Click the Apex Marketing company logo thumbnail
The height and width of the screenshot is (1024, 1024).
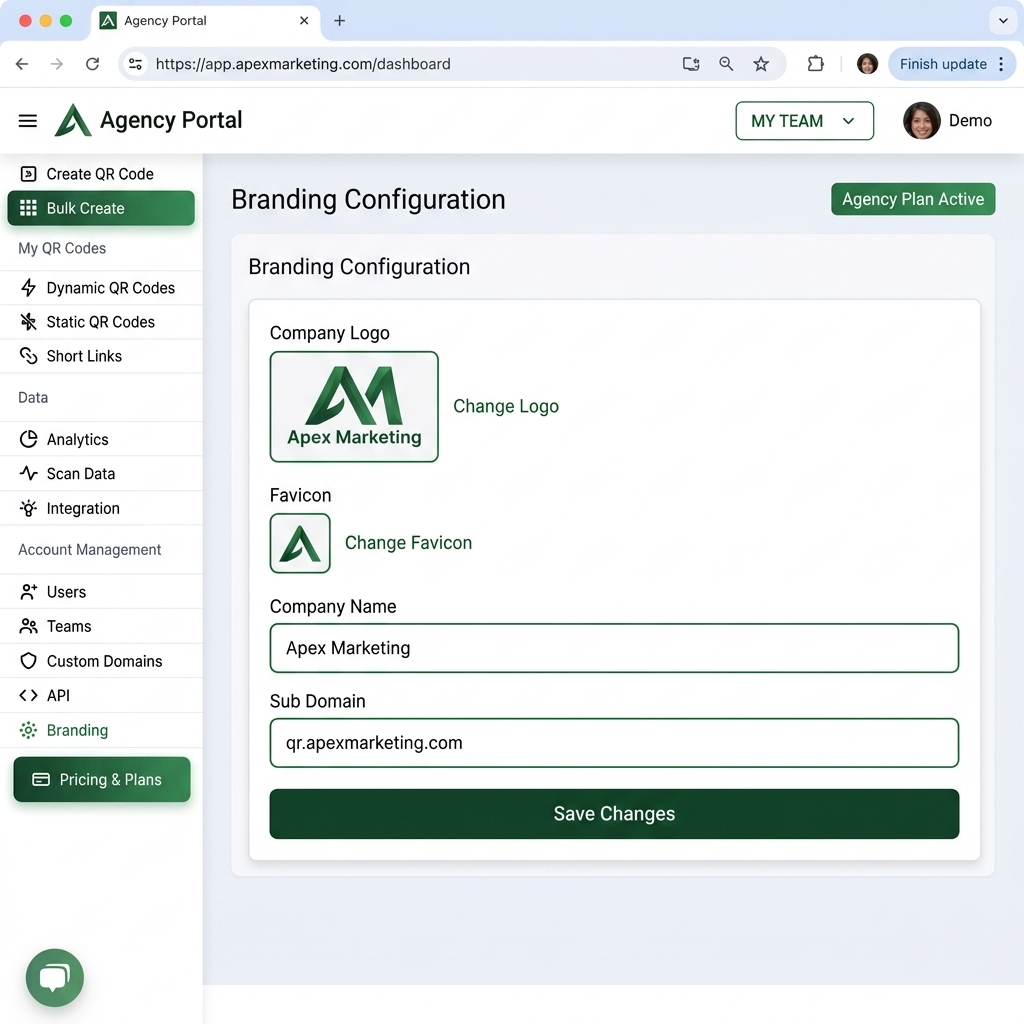coord(354,407)
